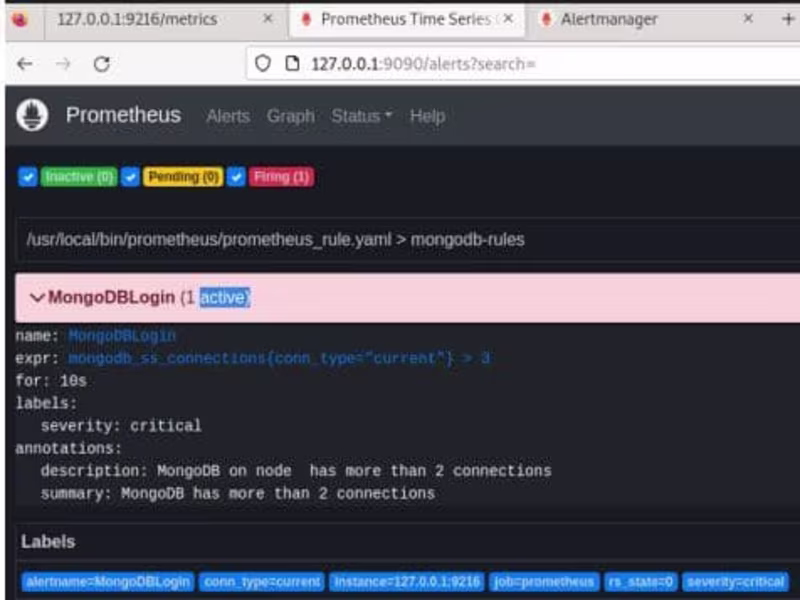Screen dimensions: 800x600
Task: Close the 127.0.0.1:9216/metrics tab
Action: [x=267, y=19]
